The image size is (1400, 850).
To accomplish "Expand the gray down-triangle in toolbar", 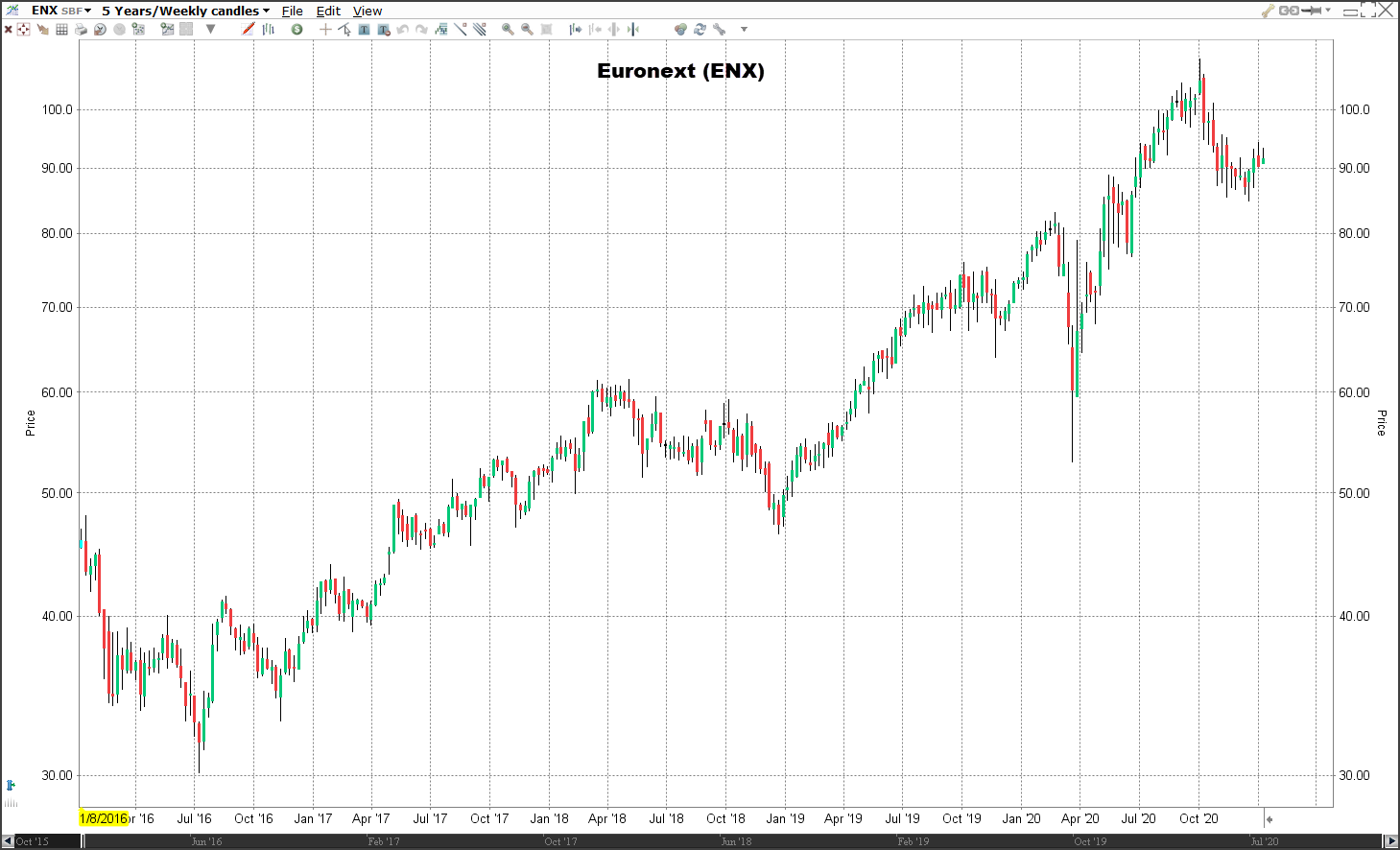I will 210,30.
